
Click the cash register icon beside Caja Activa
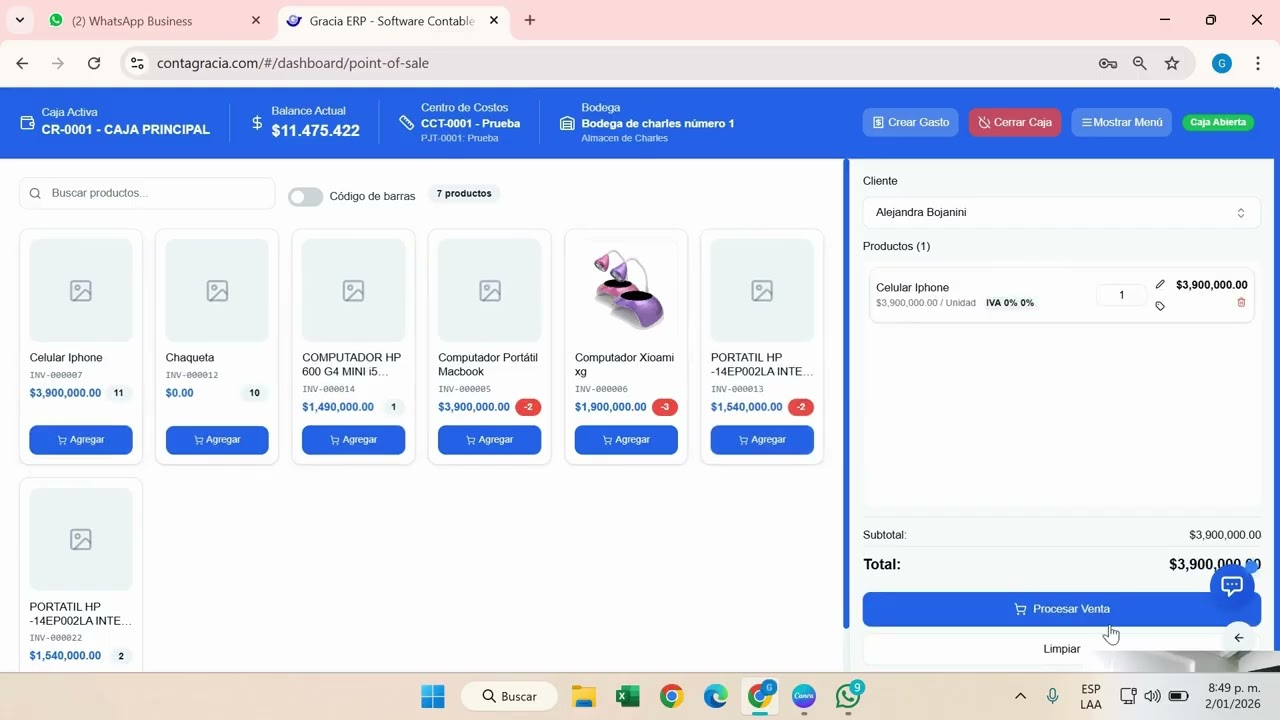click(27, 123)
